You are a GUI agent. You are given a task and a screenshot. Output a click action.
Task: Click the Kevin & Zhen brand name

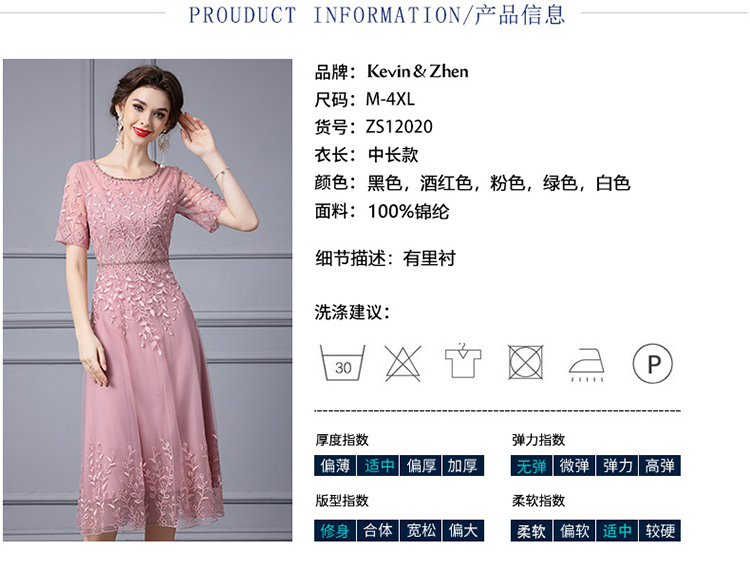(x=417, y=72)
